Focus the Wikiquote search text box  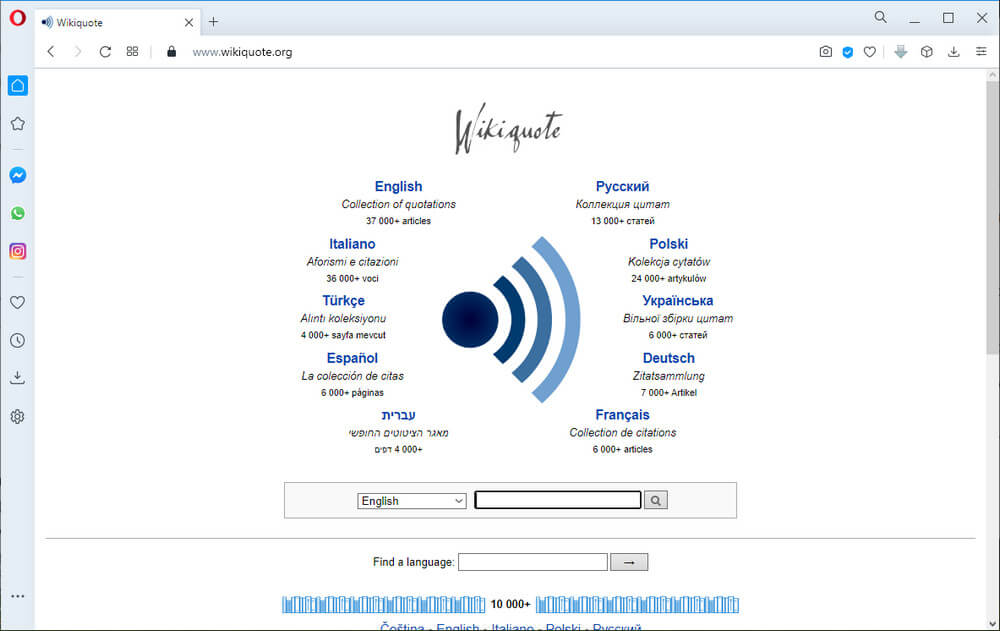pos(558,500)
